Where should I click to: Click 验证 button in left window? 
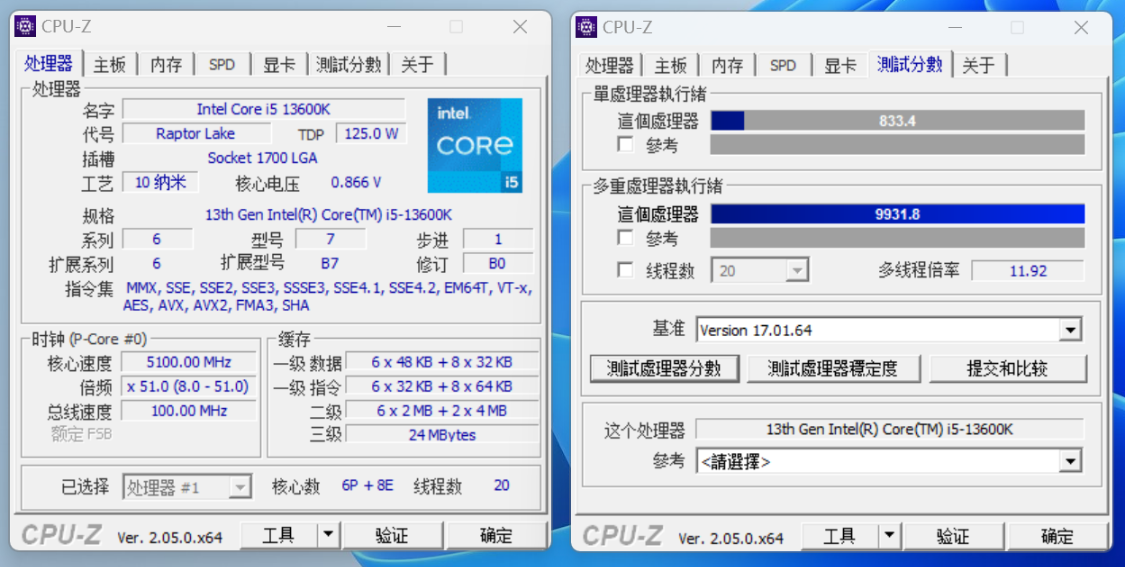tap(392, 535)
